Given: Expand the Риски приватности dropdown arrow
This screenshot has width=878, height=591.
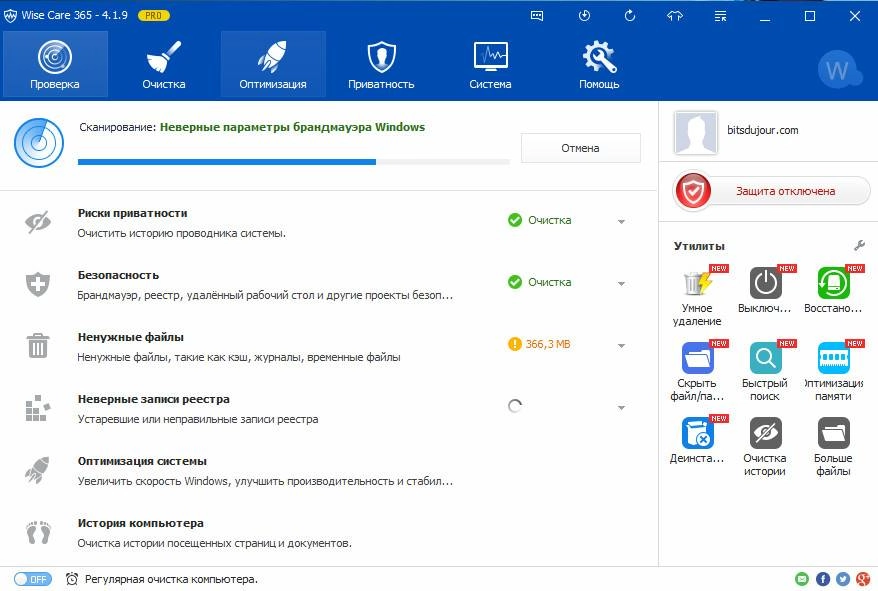Looking at the screenshot, I should pos(621,221).
